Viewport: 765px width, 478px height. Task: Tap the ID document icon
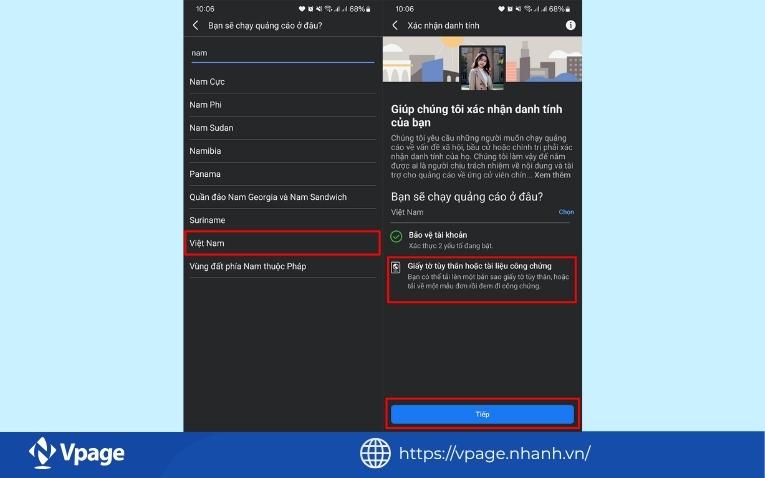coord(396,269)
